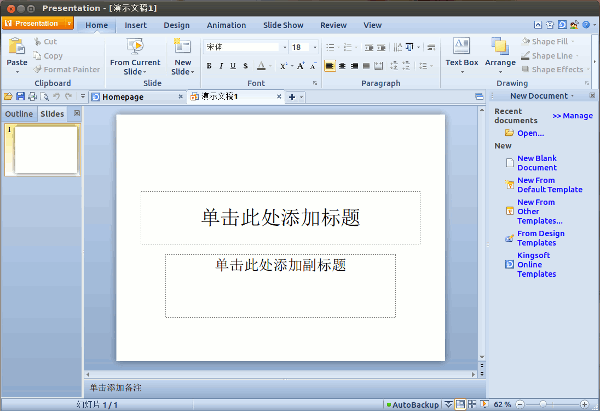Viewport: 600px width, 411px height.
Task: Switch to the Slide Show tab
Action: pyautogui.click(x=283, y=25)
